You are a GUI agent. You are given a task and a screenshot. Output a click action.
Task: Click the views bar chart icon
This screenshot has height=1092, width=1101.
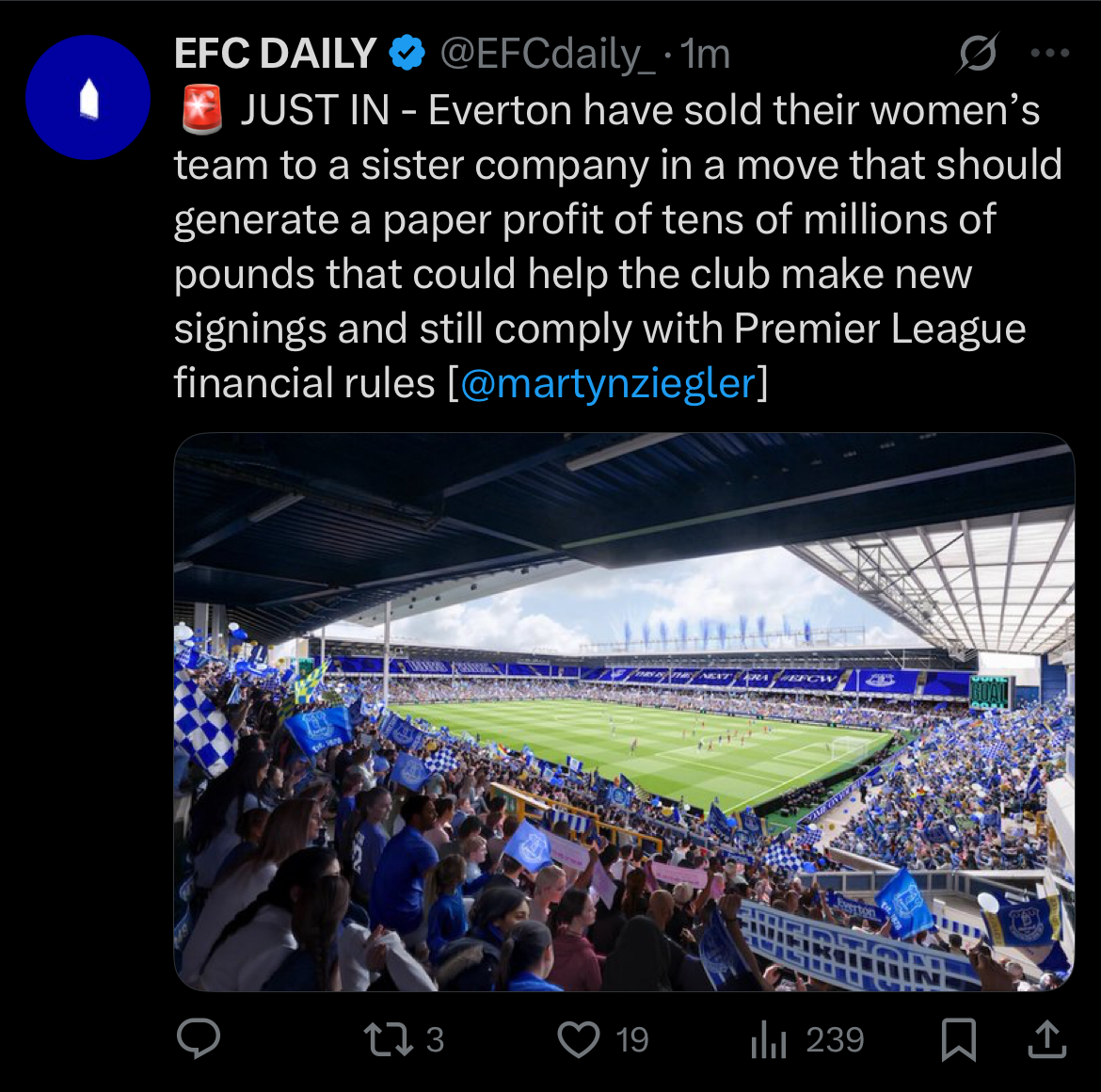[x=768, y=1040]
